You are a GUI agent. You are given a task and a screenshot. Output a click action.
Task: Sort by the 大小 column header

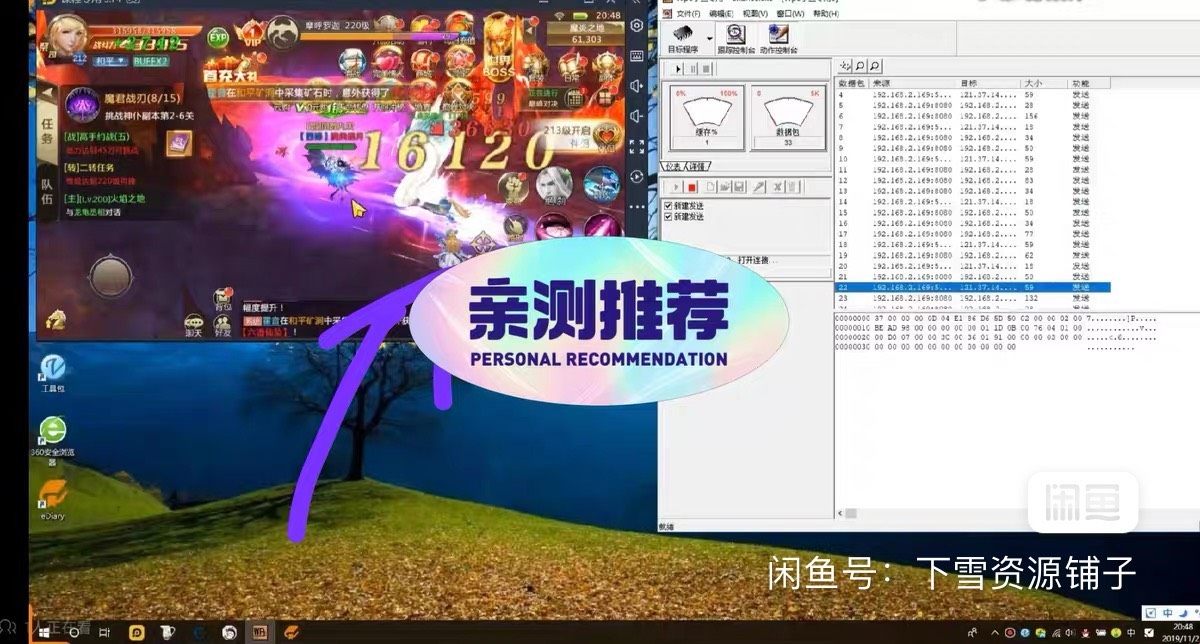click(x=1044, y=83)
